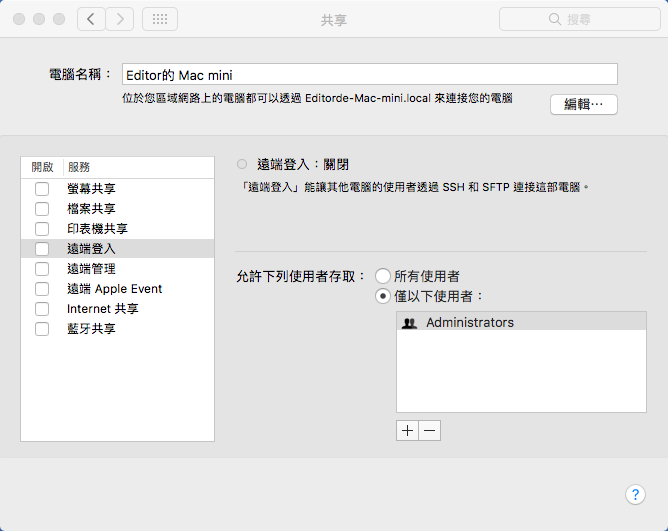668x531 pixels.
Task: Click the magnifier icon in the search field
Action: pyautogui.click(x=554, y=19)
